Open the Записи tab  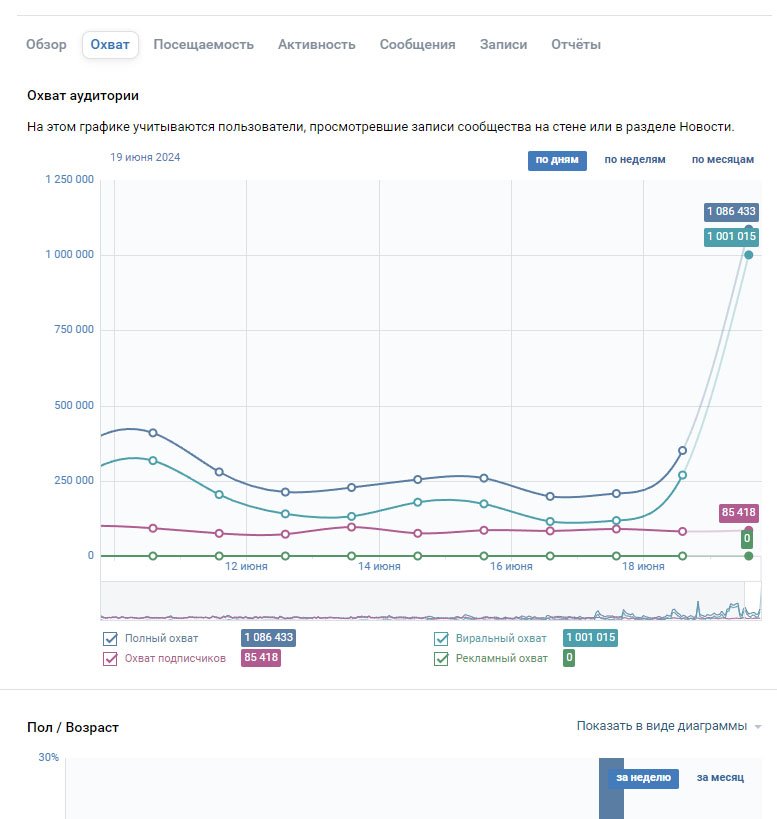[503, 45]
